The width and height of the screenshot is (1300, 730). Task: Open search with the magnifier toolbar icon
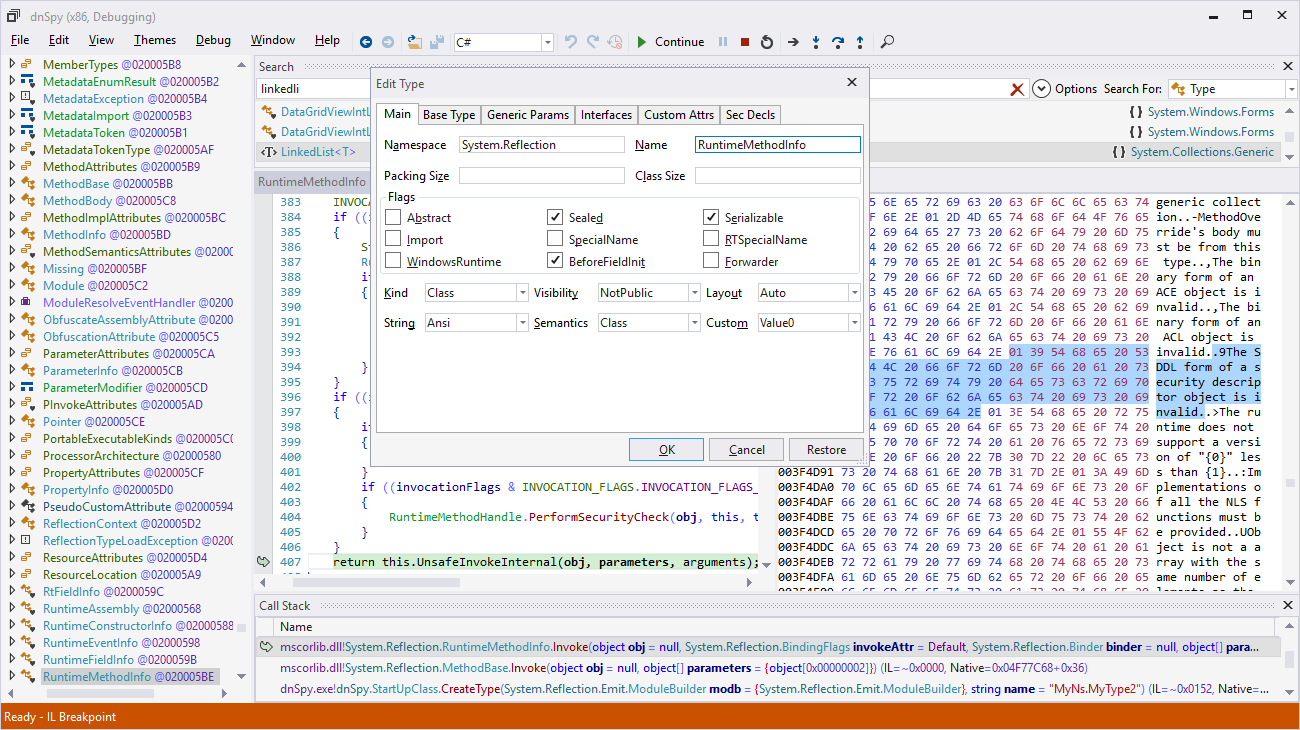(x=886, y=42)
